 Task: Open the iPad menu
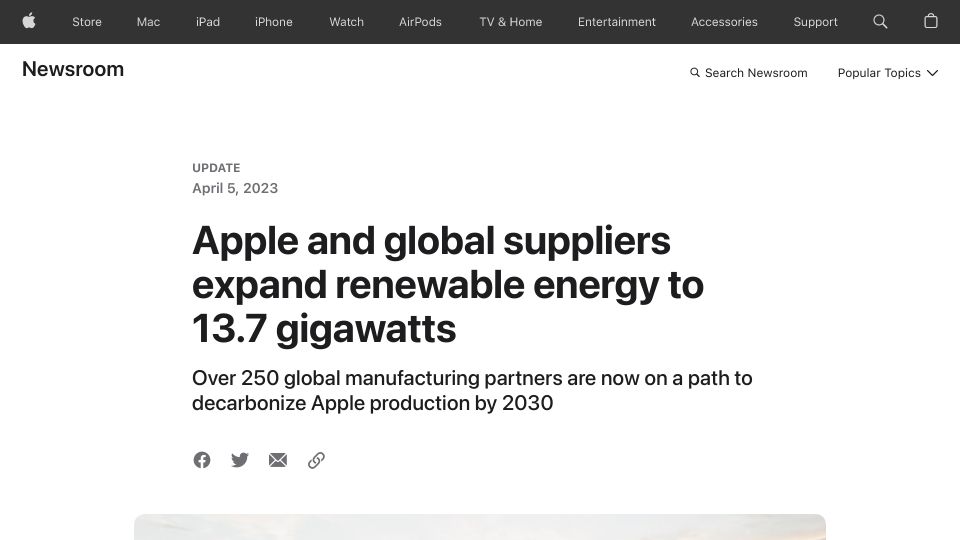click(x=208, y=22)
